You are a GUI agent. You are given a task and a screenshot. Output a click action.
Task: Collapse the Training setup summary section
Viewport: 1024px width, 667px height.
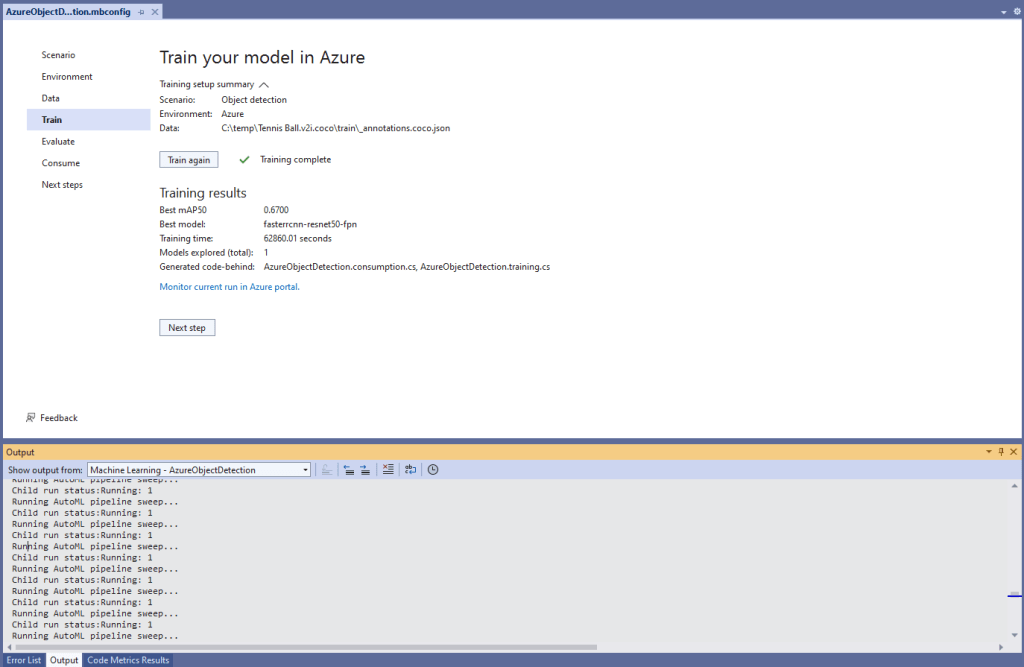[x=264, y=85]
